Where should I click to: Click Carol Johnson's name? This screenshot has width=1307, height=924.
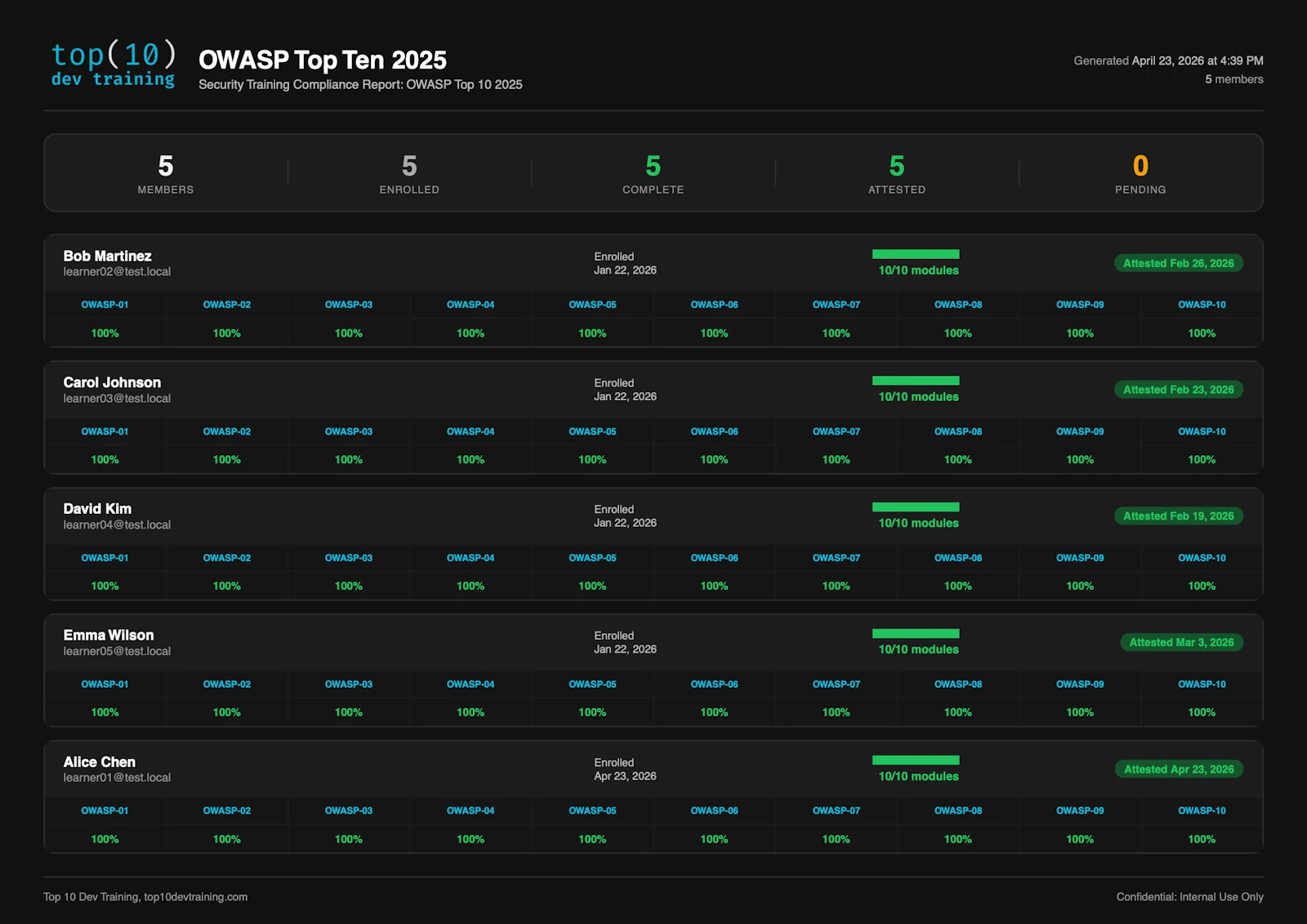pos(112,382)
